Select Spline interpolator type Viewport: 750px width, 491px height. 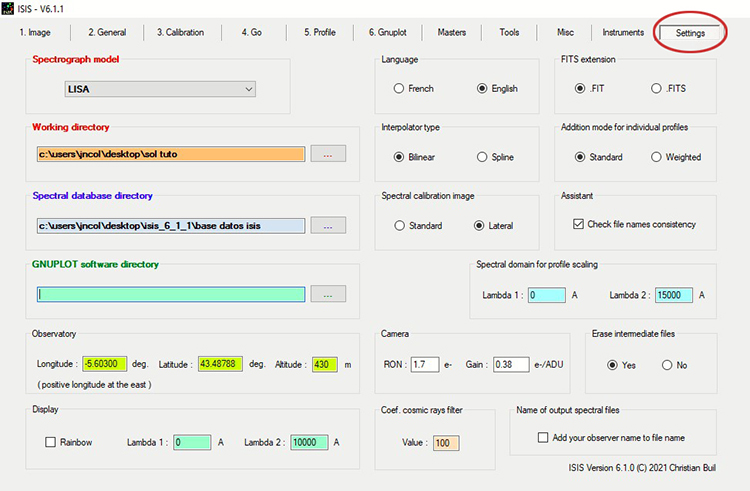click(483, 157)
